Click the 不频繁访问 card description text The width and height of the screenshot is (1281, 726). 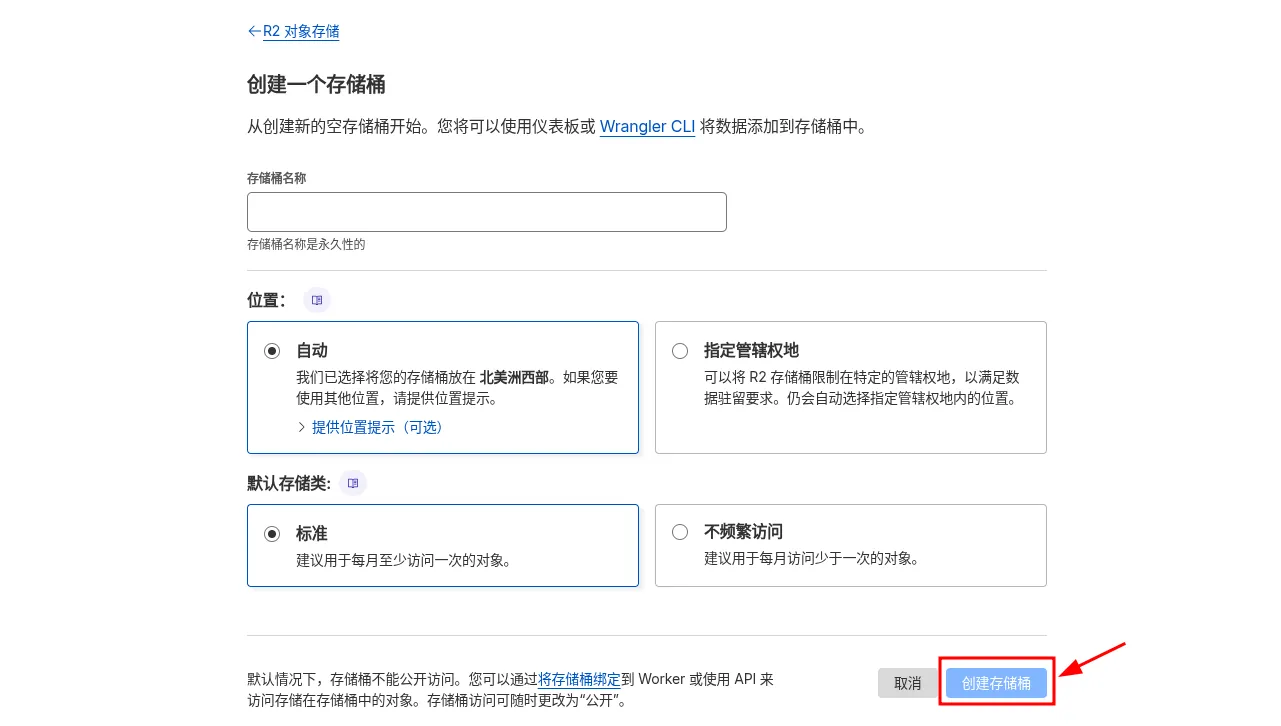pos(811,559)
